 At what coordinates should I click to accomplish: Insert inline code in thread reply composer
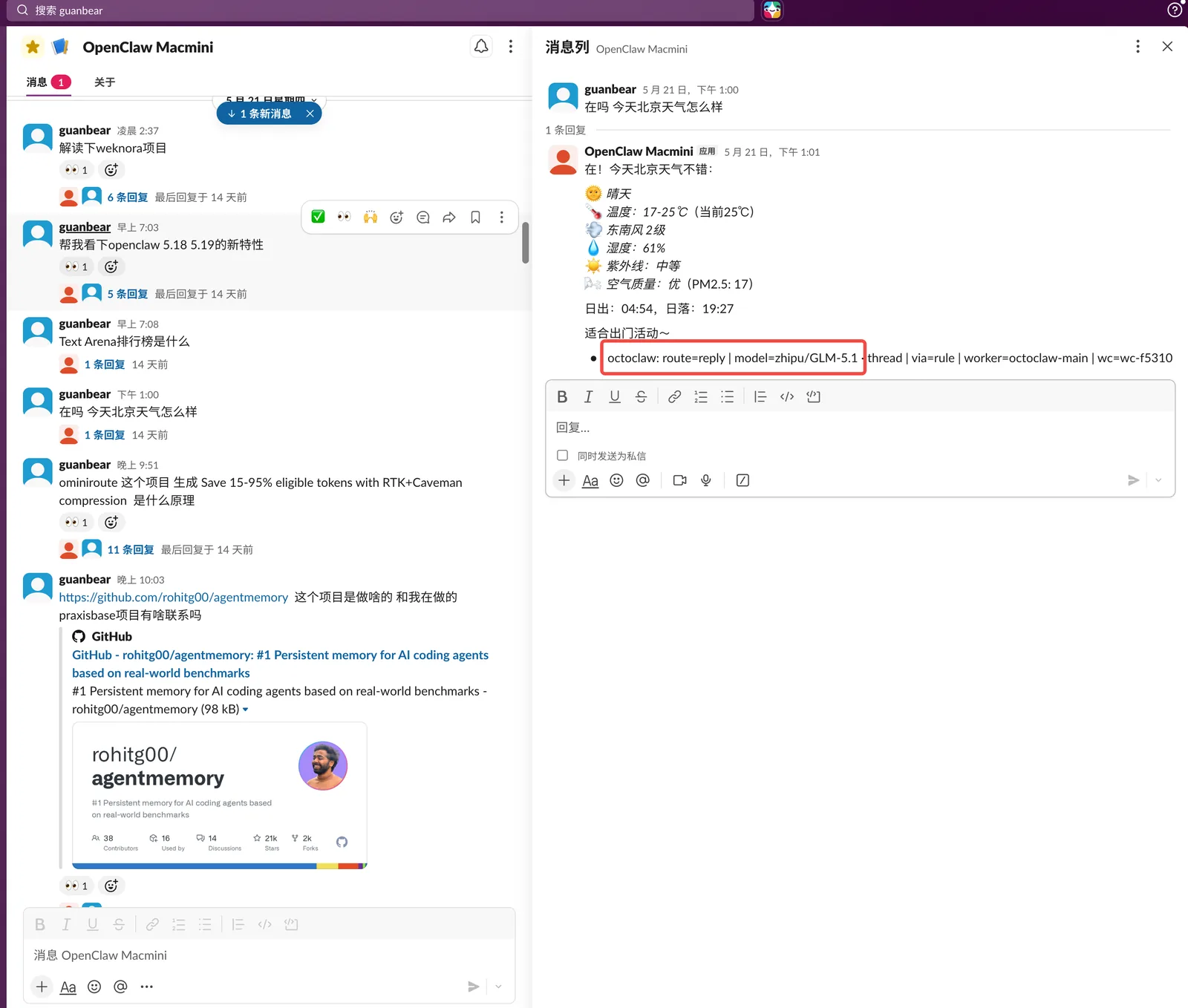click(x=787, y=396)
